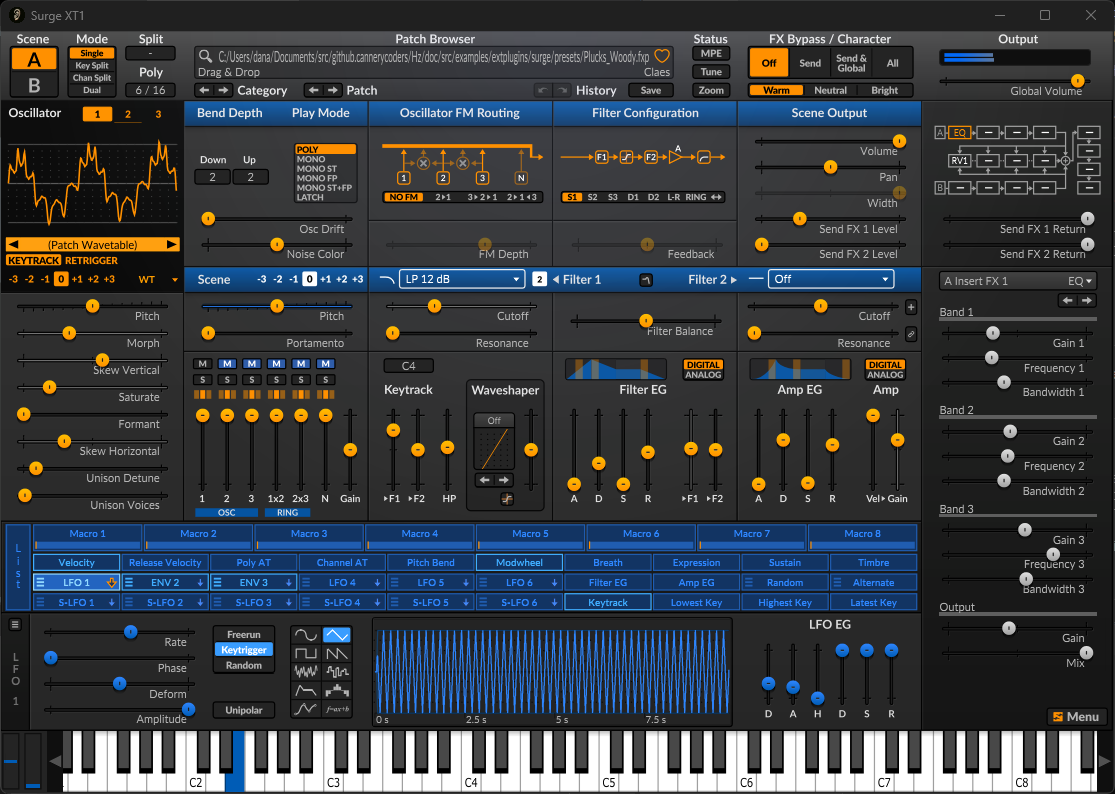Screen dimensions: 1115x794
Task: Mute oscillator 2 in the mixer
Action: [227, 364]
